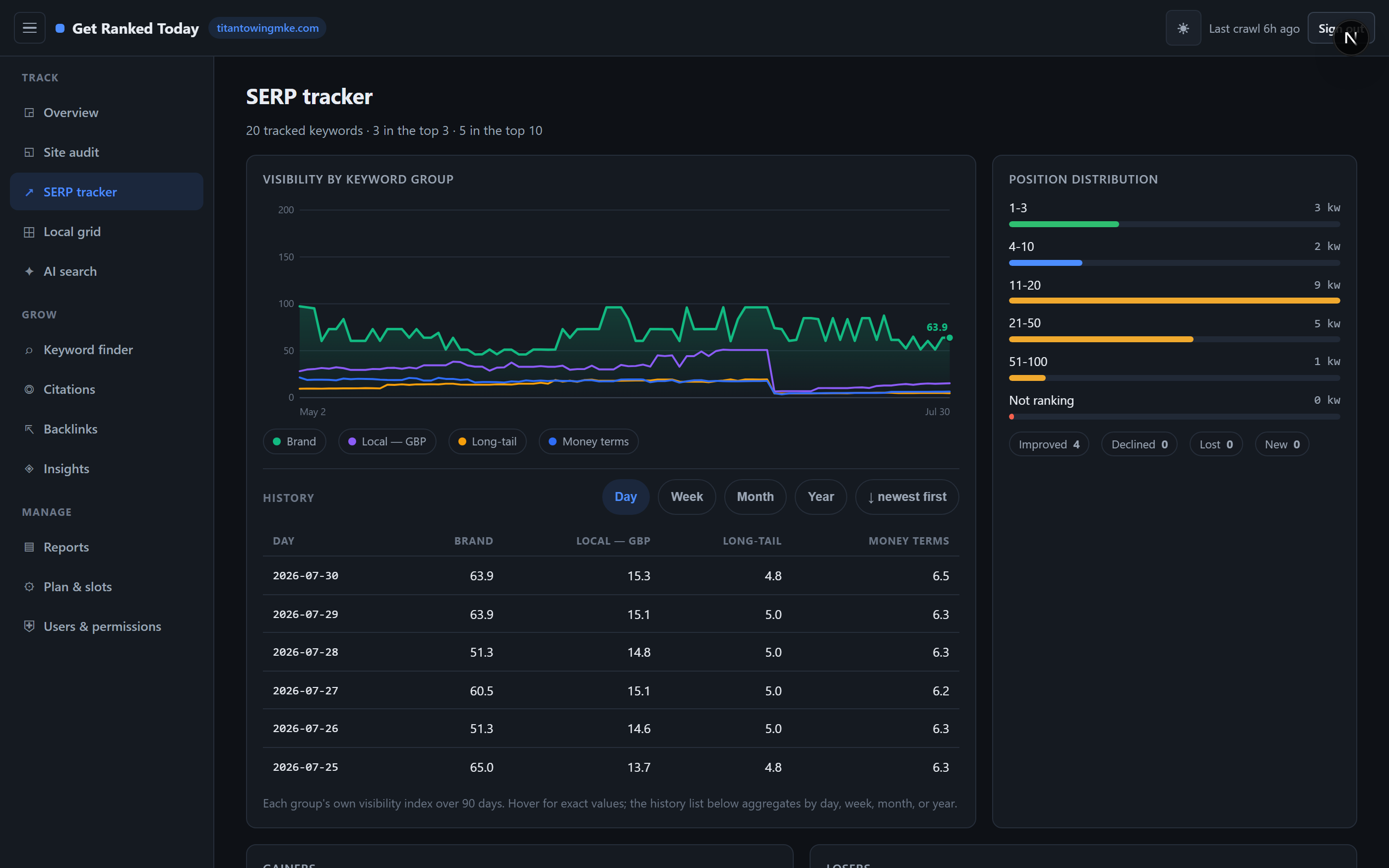The height and width of the screenshot is (868, 1389).
Task: Click the 2026-07-28 history row date
Action: pyautogui.click(x=306, y=652)
